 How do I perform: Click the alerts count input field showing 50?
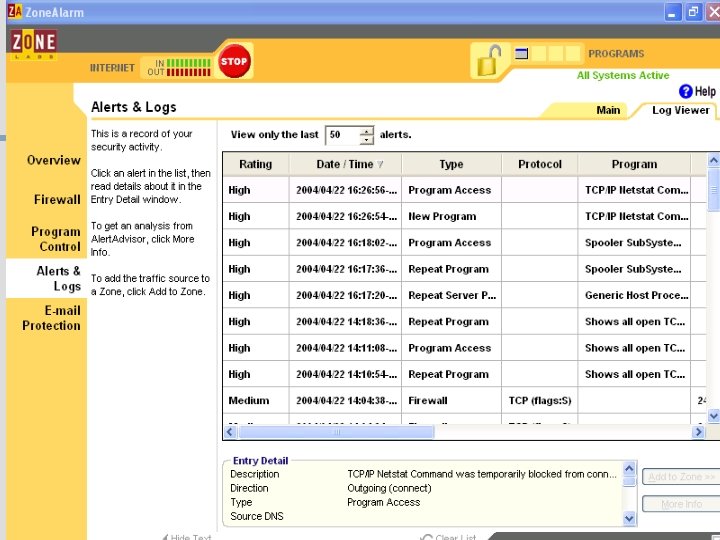(343, 135)
